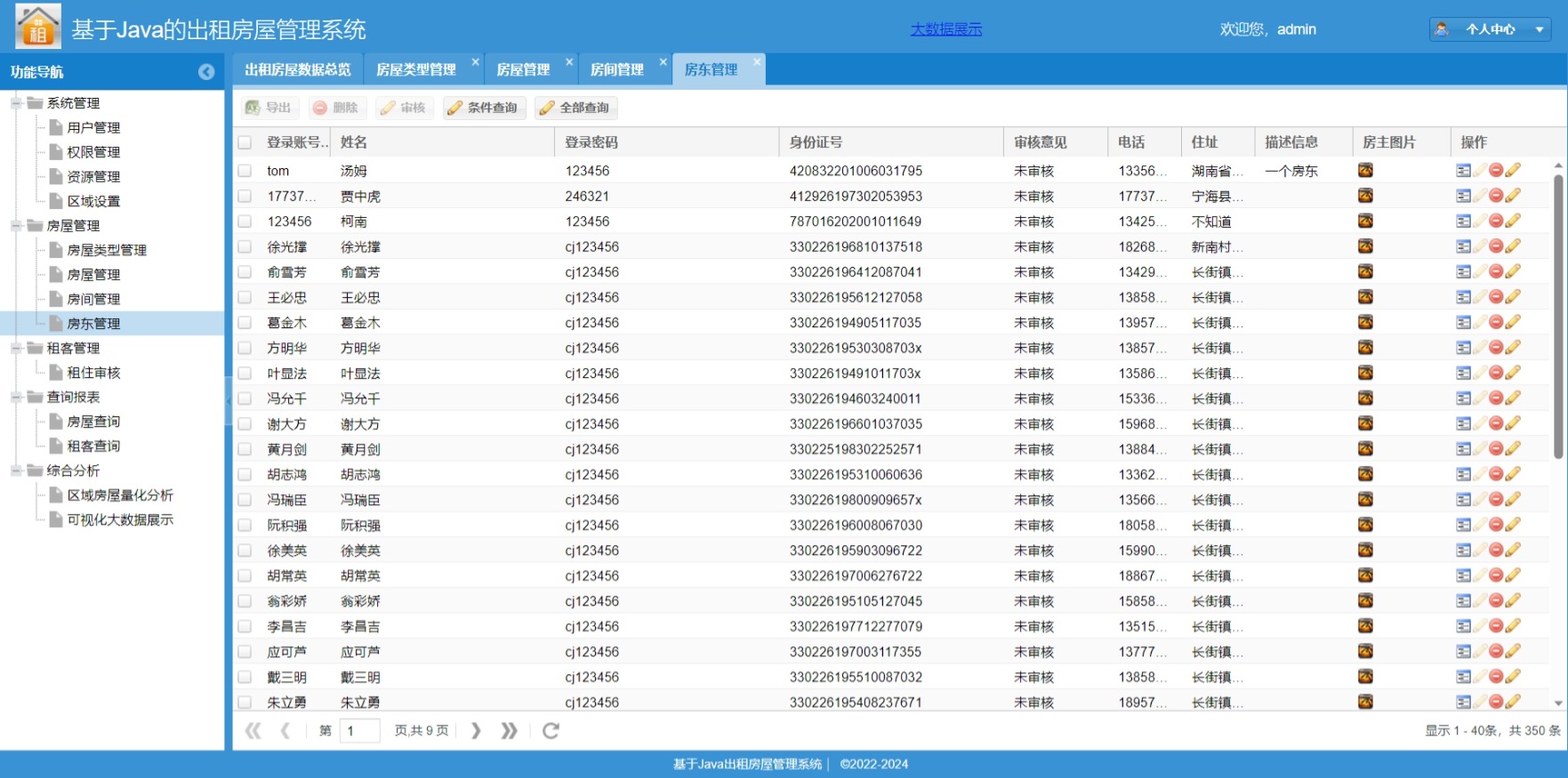View owner picture icon in 胡志鸿 row
This screenshot has height=778, width=1568.
tap(1365, 474)
